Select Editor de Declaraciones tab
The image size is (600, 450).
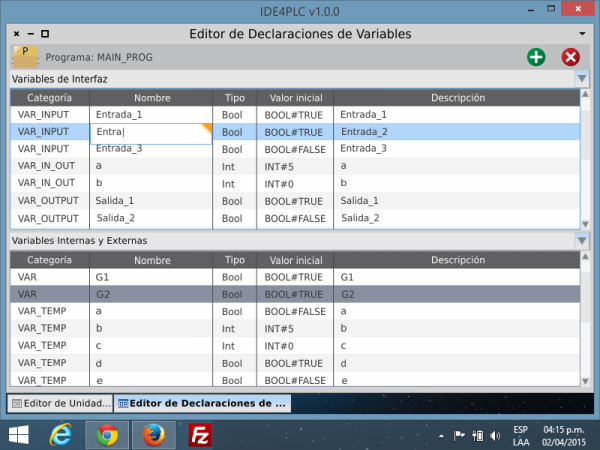202,403
